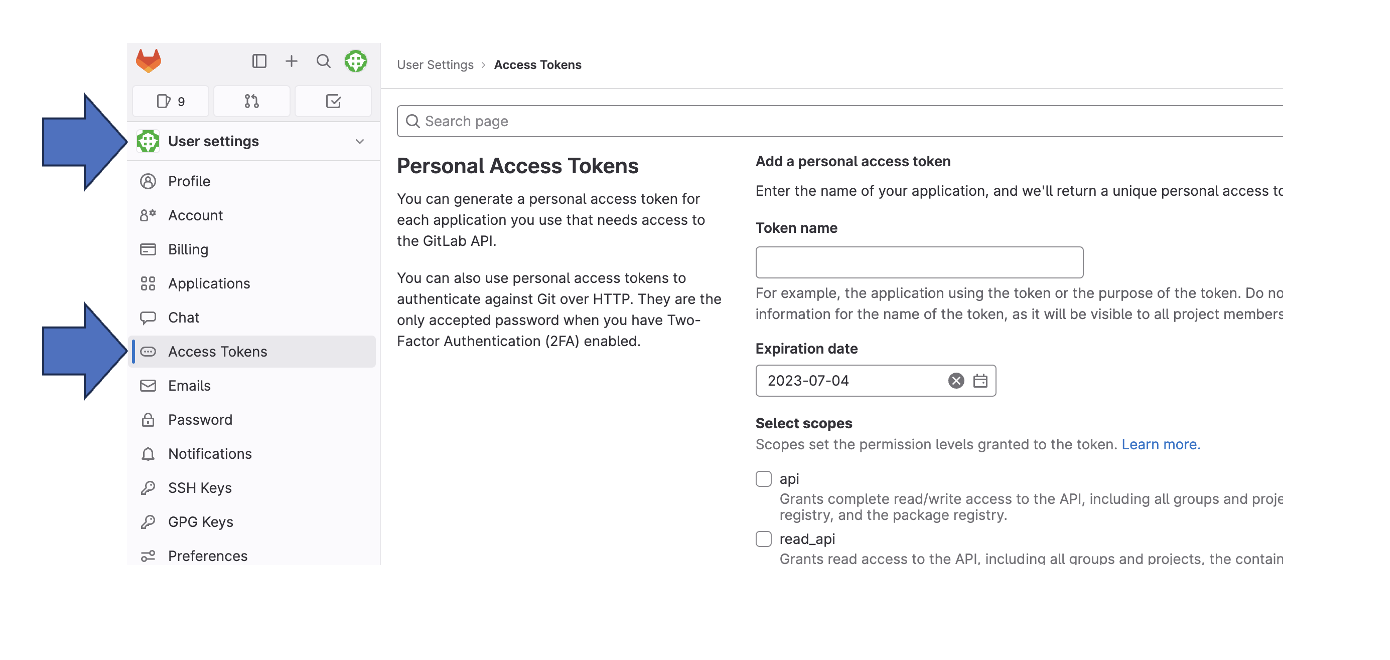The image size is (1390, 660).
Task: Click the GitLab fox logo
Action: tap(148, 61)
